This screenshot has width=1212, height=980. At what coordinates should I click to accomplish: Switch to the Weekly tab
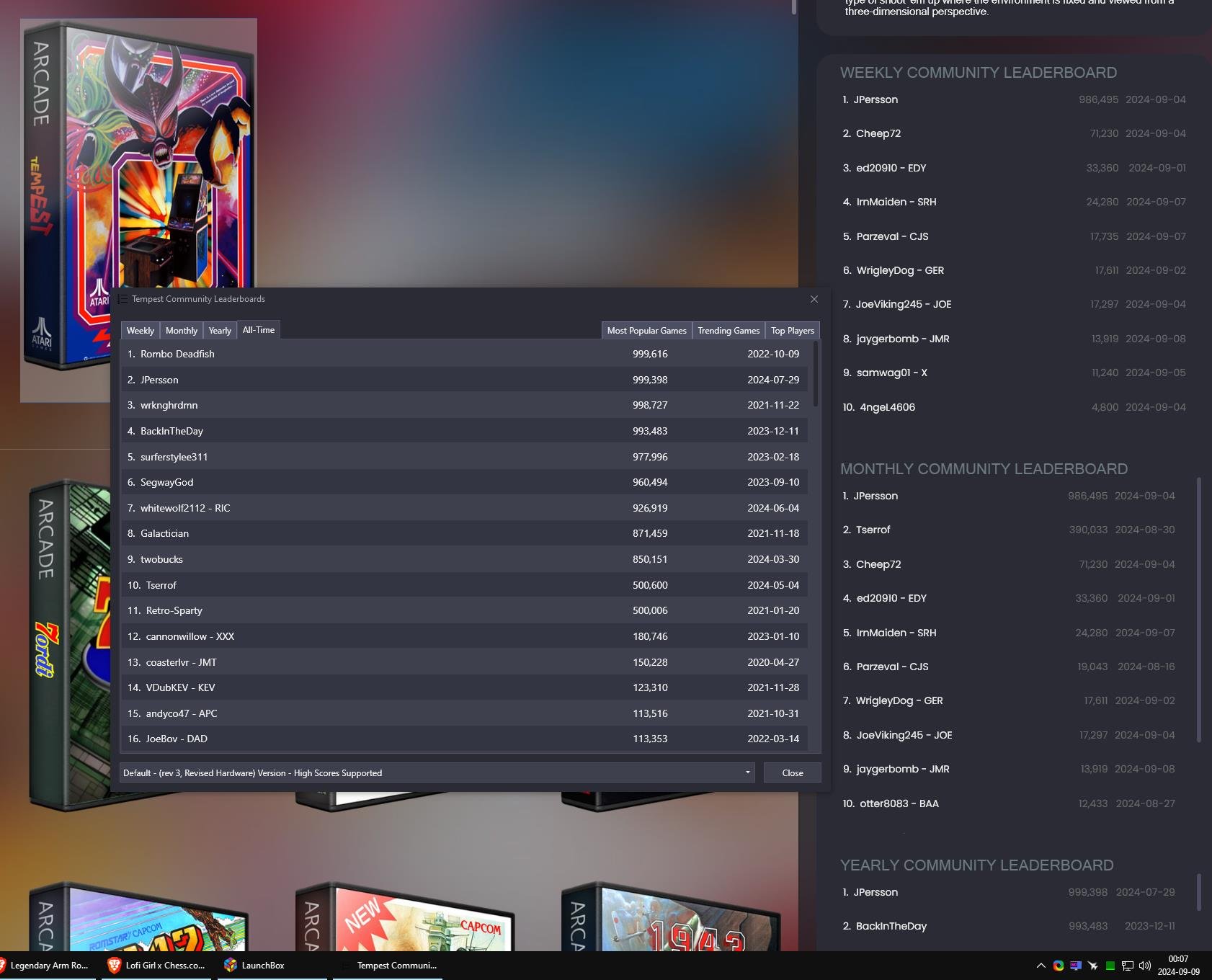[141, 331]
